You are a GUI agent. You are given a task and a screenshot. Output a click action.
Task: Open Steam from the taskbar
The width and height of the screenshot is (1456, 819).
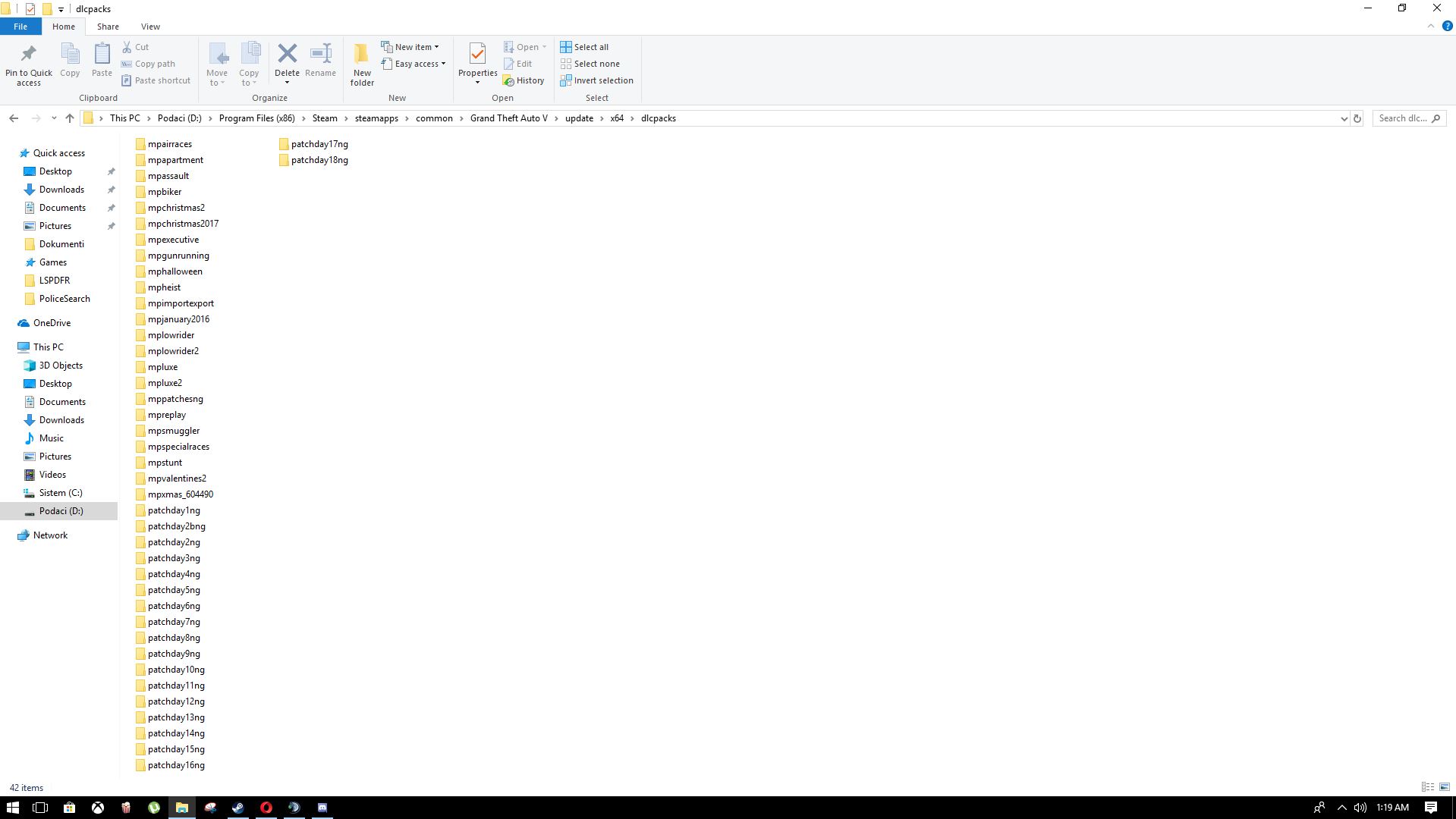(237, 808)
